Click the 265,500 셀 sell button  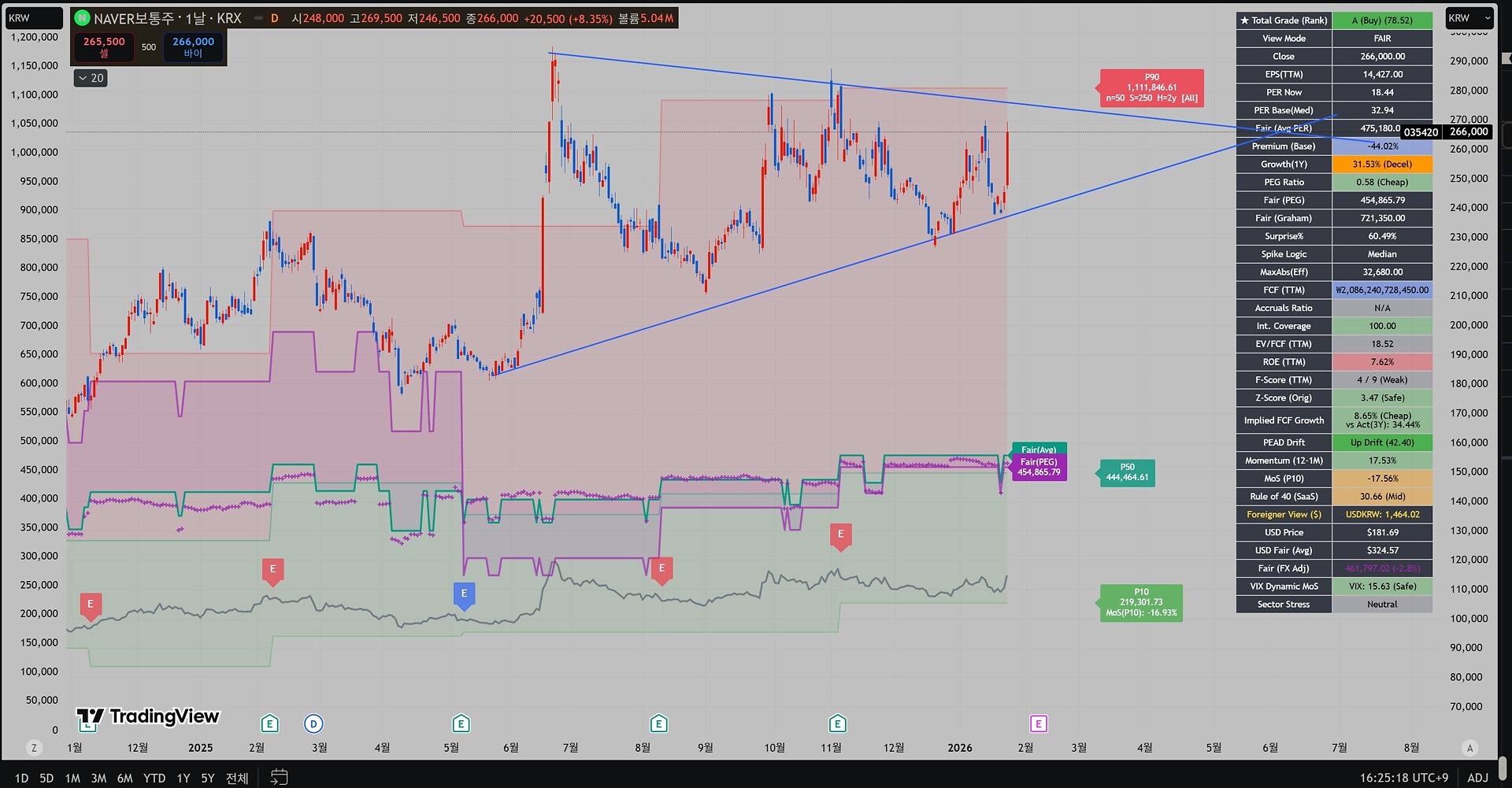pyautogui.click(x=104, y=47)
